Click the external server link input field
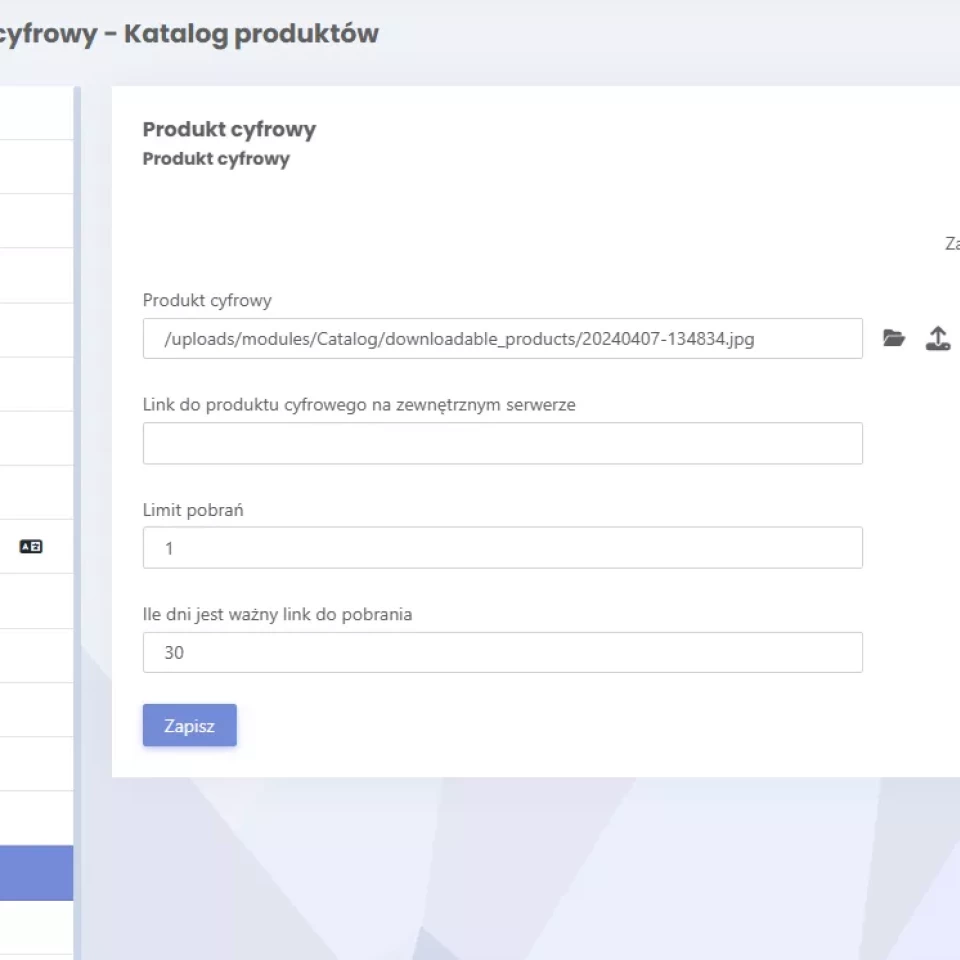Viewport: 960px width, 960px height. click(x=502, y=443)
